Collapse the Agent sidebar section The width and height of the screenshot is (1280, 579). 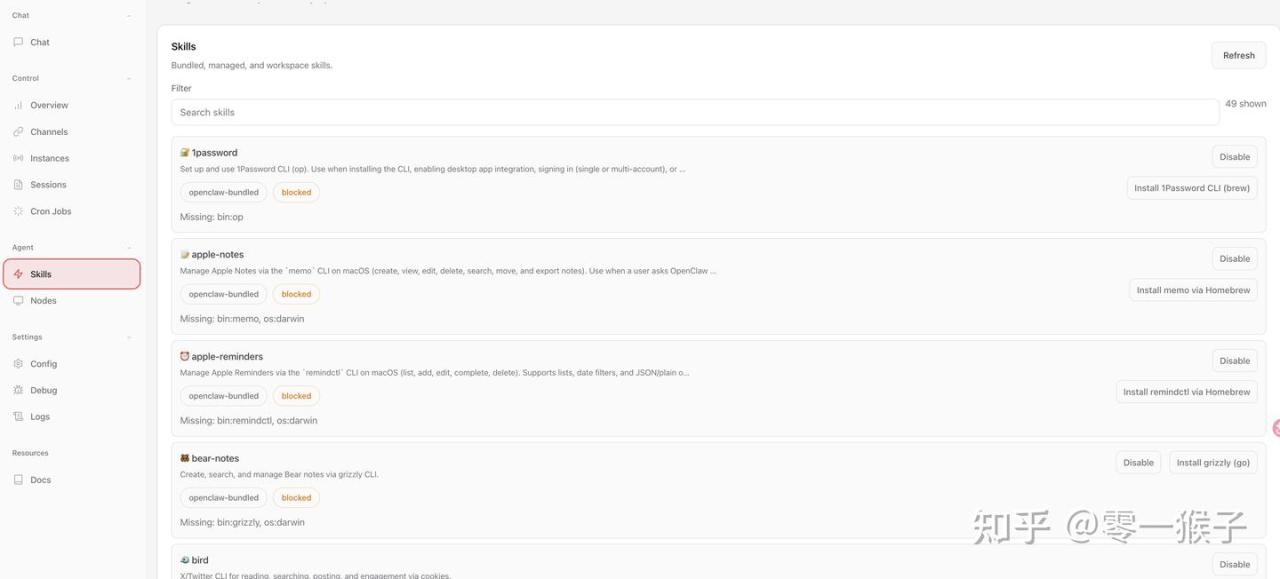pyautogui.click(x=128, y=248)
